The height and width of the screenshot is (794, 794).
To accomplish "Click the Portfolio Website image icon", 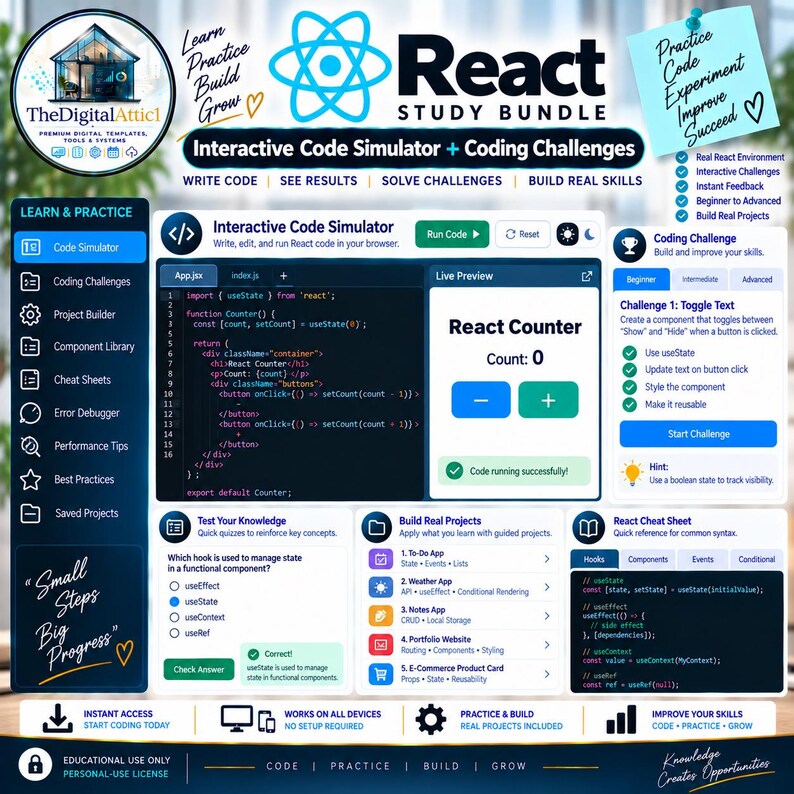I will point(381,645).
